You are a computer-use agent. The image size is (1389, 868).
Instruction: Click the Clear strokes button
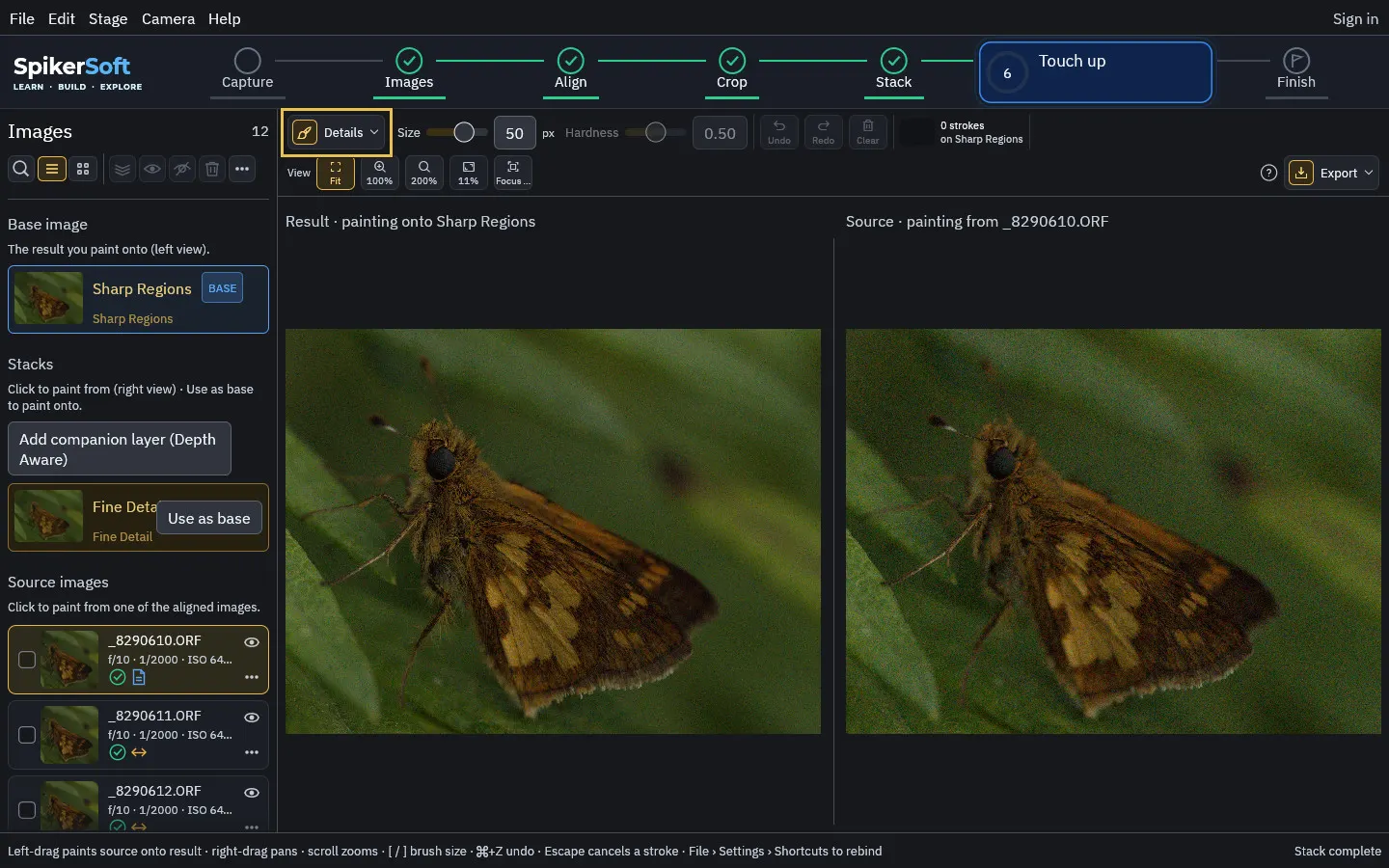[x=868, y=132]
